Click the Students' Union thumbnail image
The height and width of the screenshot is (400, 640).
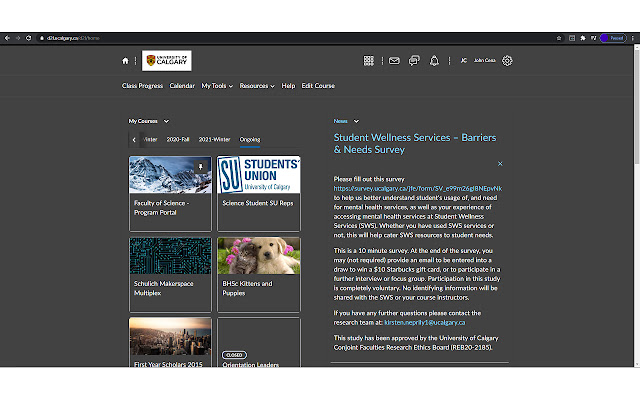[259, 175]
